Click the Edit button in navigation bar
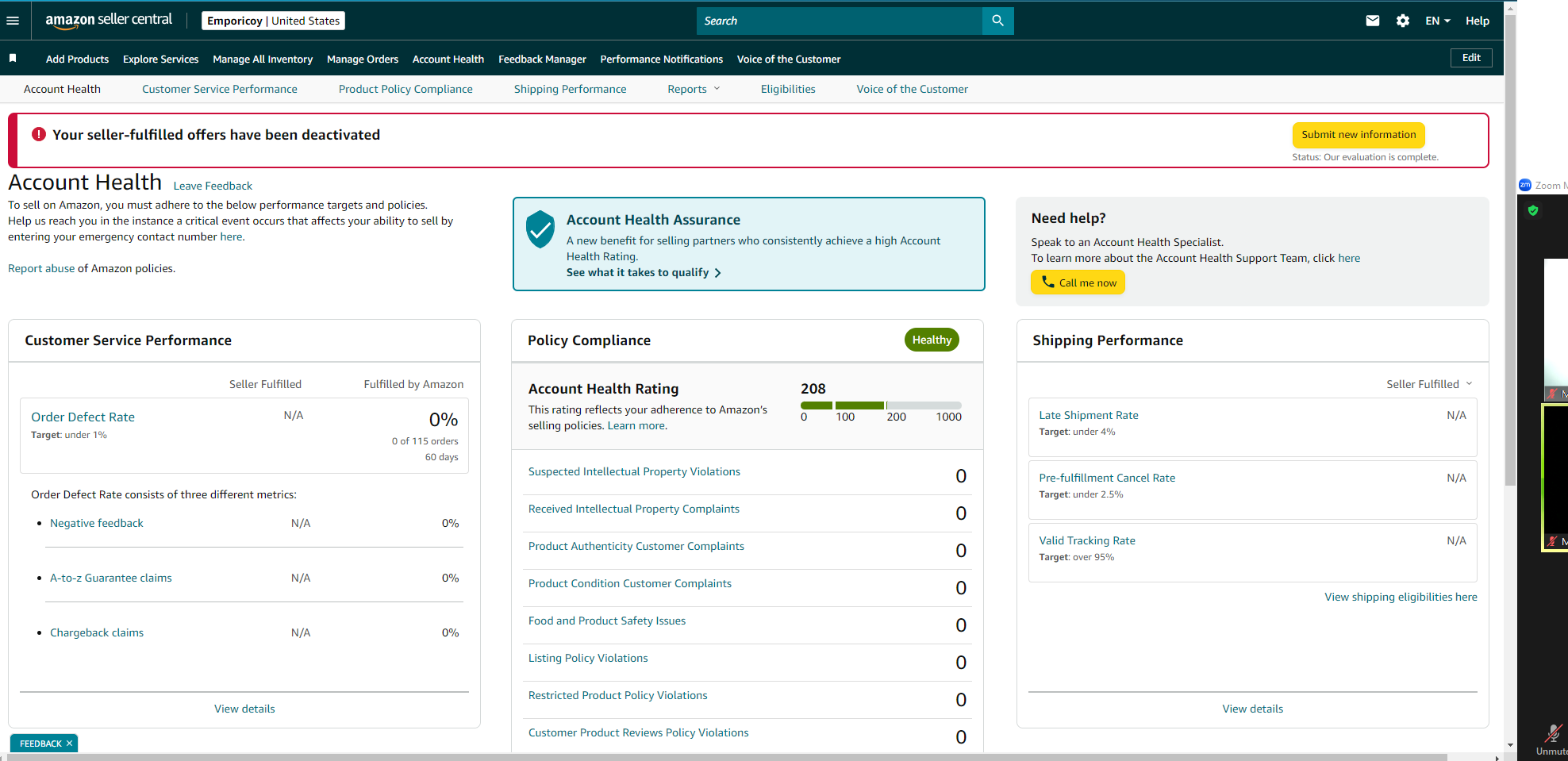This screenshot has height=761, width=1568. tap(1471, 58)
